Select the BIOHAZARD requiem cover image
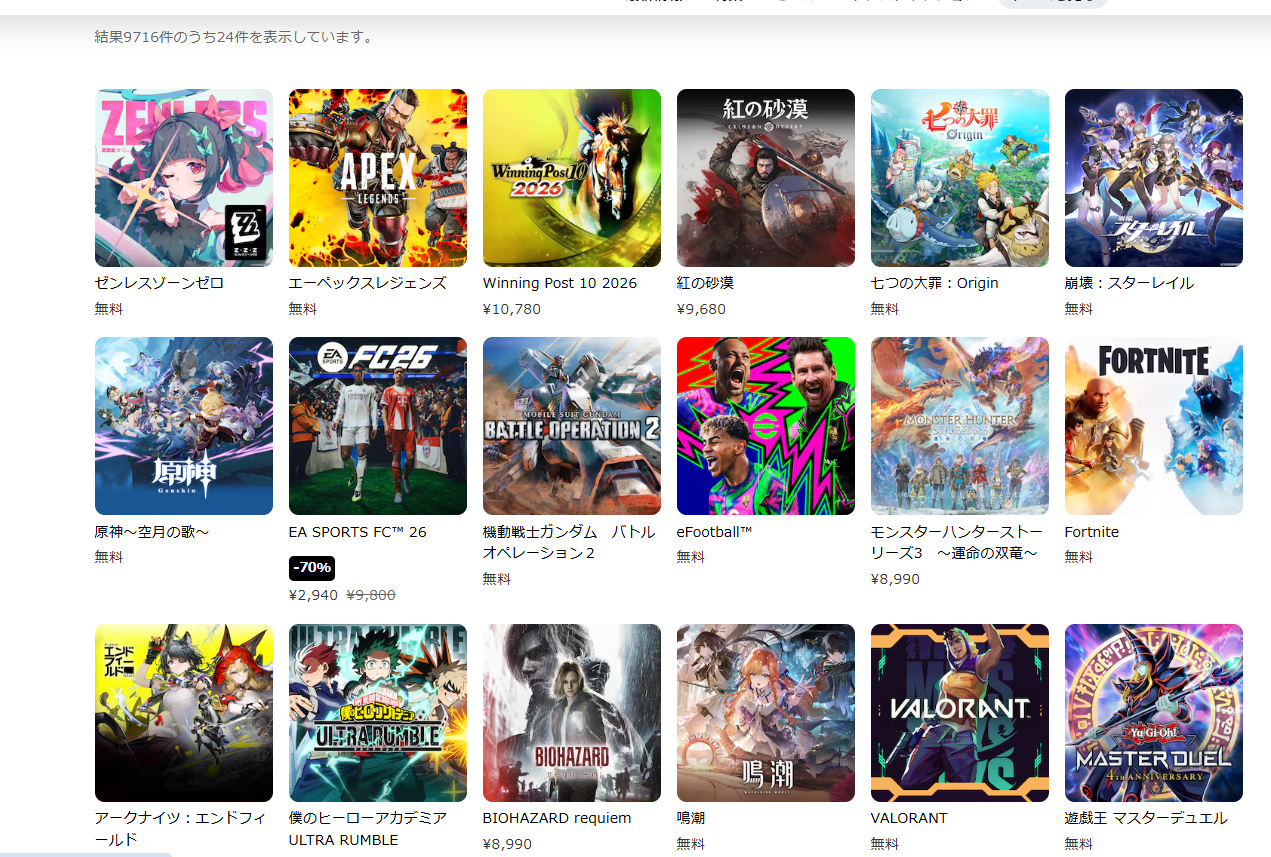 coord(572,713)
